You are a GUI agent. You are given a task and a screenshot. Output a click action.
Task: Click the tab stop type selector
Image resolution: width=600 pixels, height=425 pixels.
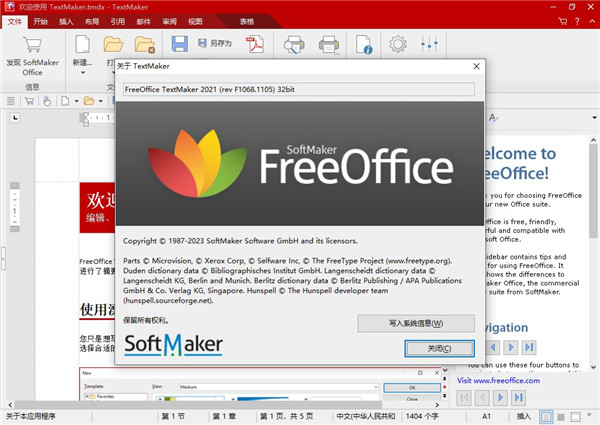click(x=14, y=120)
